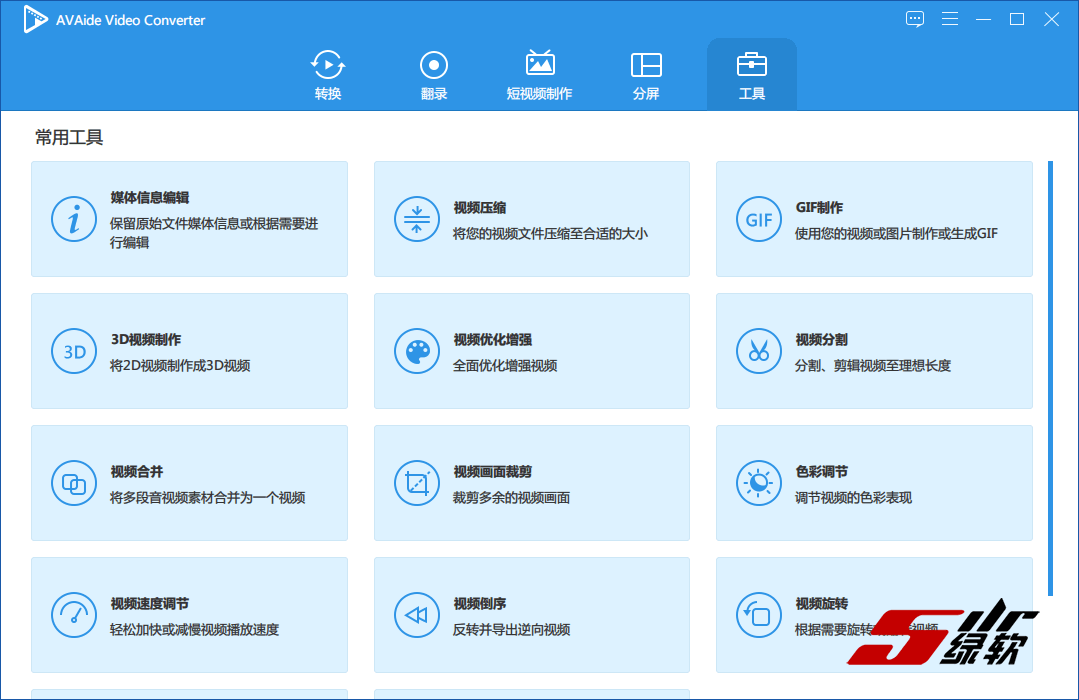Go to the 分屏 tab
This screenshot has width=1079, height=700.
646,75
